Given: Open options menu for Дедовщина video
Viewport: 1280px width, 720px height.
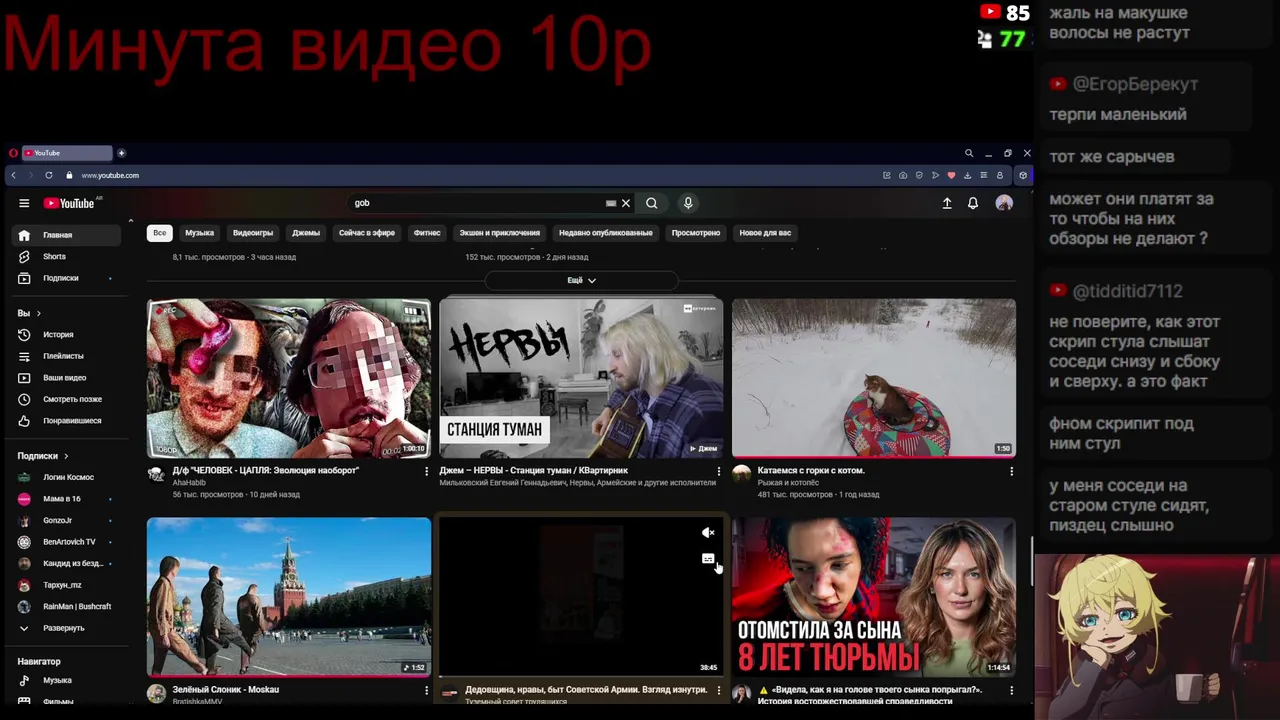Looking at the screenshot, I should (x=718, y=690).
